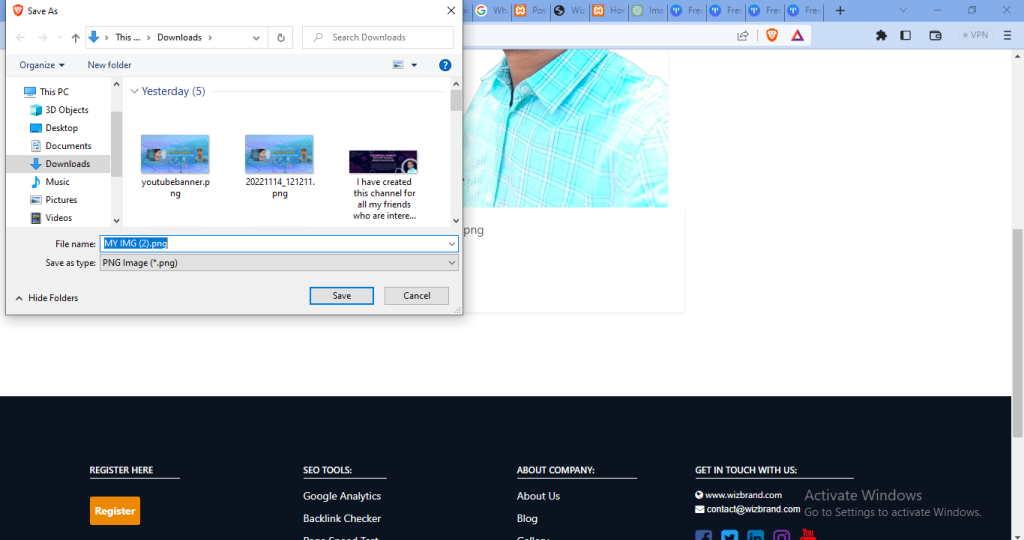Click the Save button
This screenshot has width=1024, height=540.
(342, 296)
